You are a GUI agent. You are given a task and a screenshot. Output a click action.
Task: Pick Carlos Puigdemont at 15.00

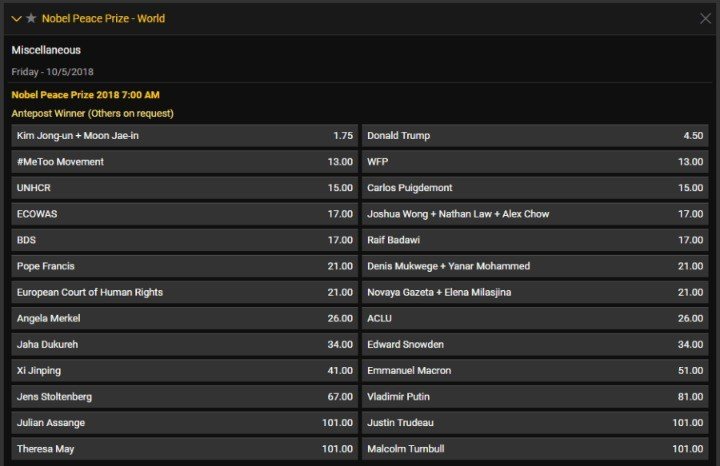pyautogui.click(x=535, y=188)
